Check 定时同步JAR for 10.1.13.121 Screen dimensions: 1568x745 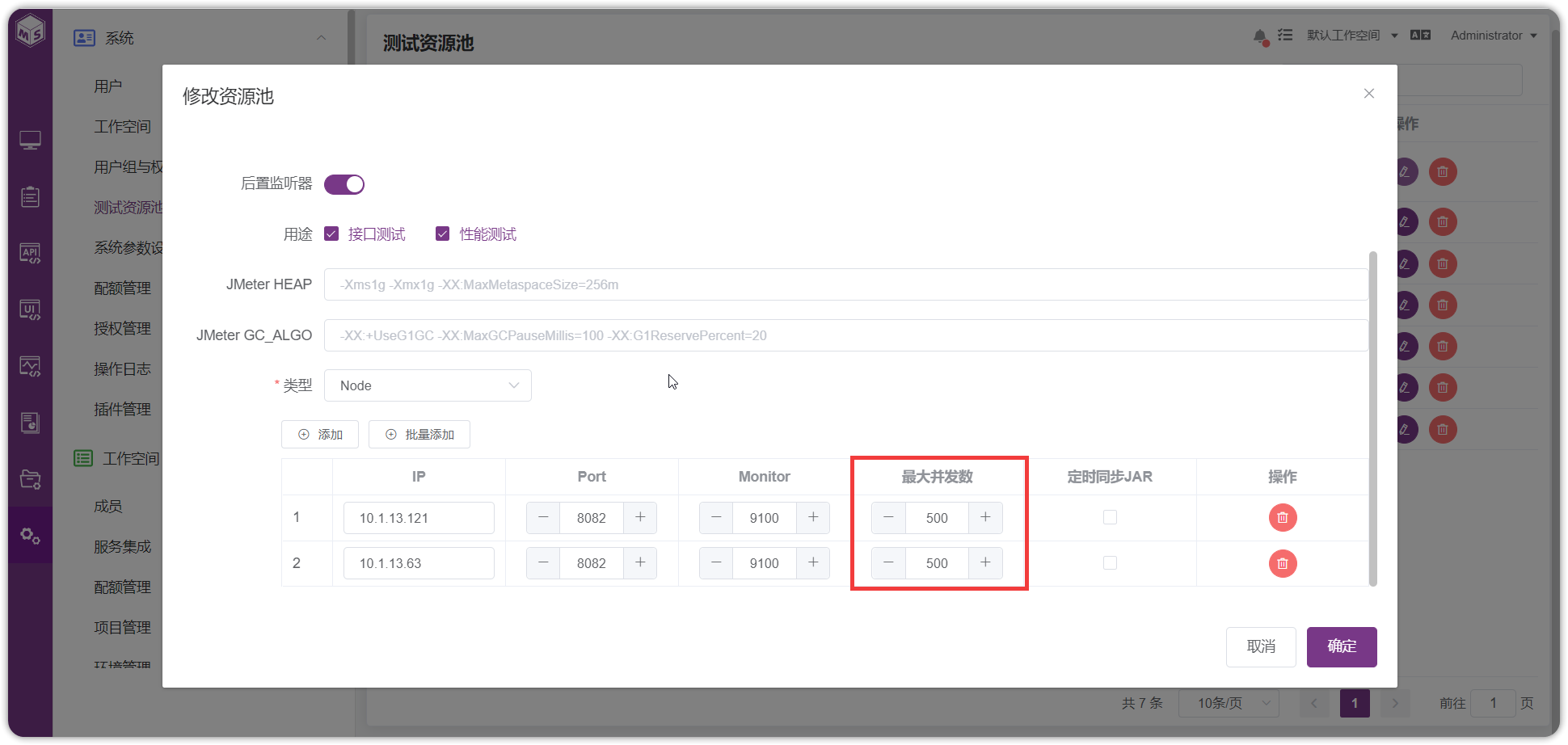(1110, 517)
